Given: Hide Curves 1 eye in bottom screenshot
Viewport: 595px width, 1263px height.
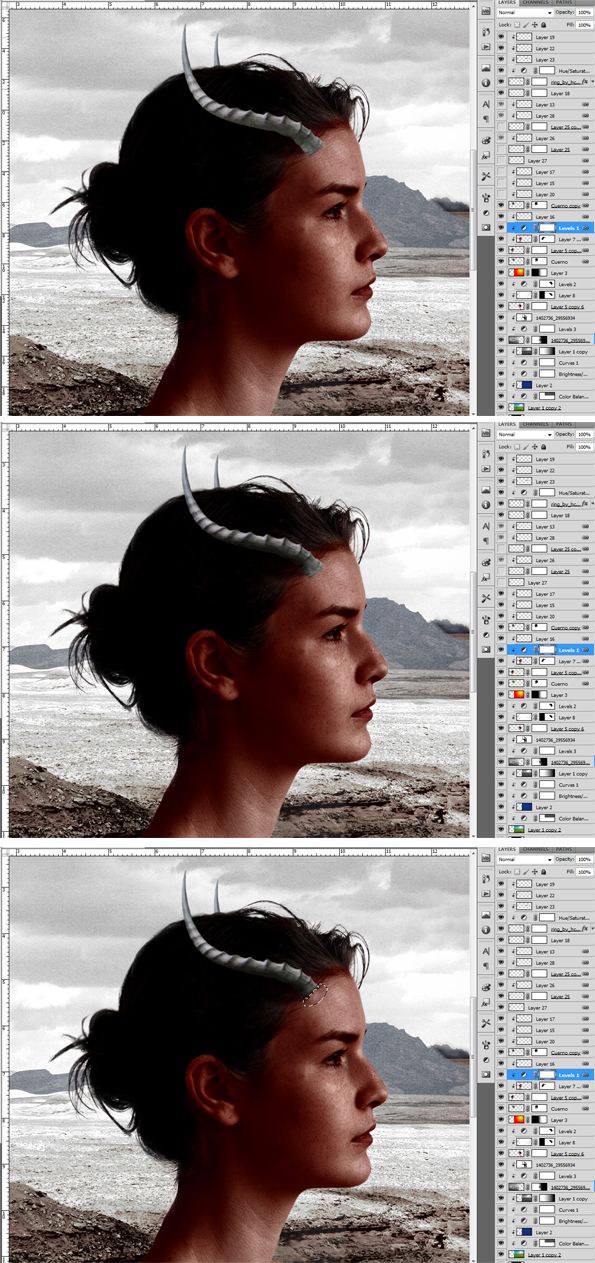Looking at the screenshot, I should pyautogui.click(x=500, y=1210).
